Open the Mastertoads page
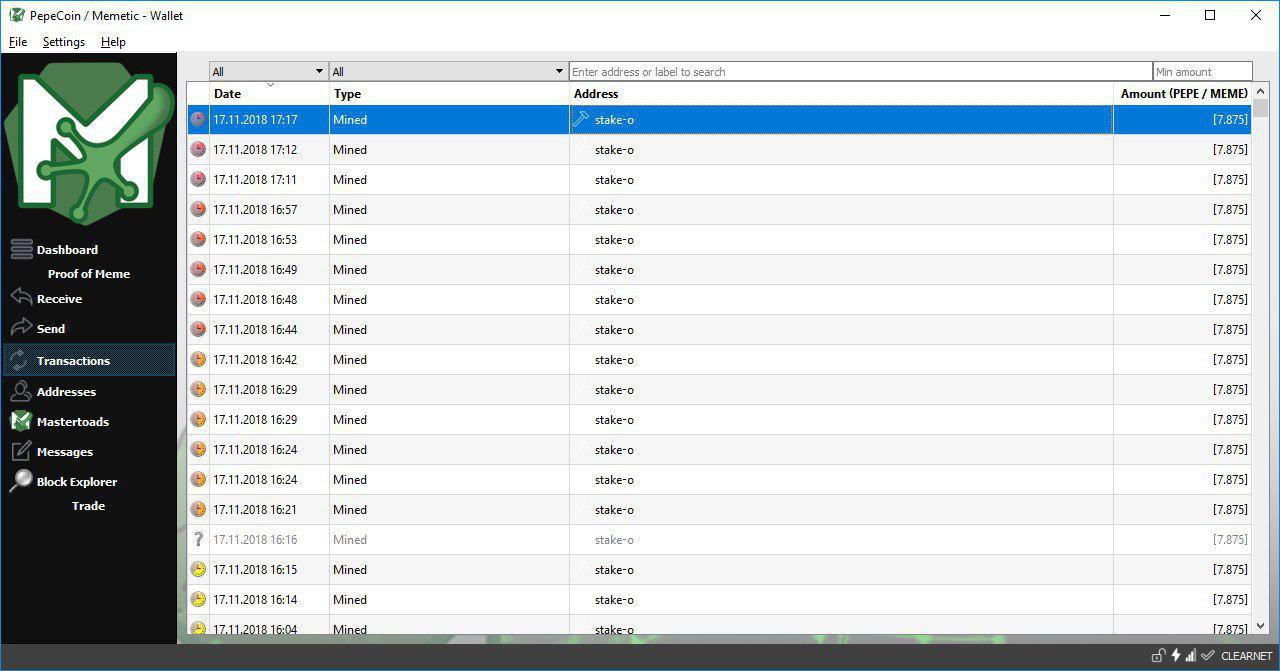The width and height of the screenshot is (1280, 671). 73,422
